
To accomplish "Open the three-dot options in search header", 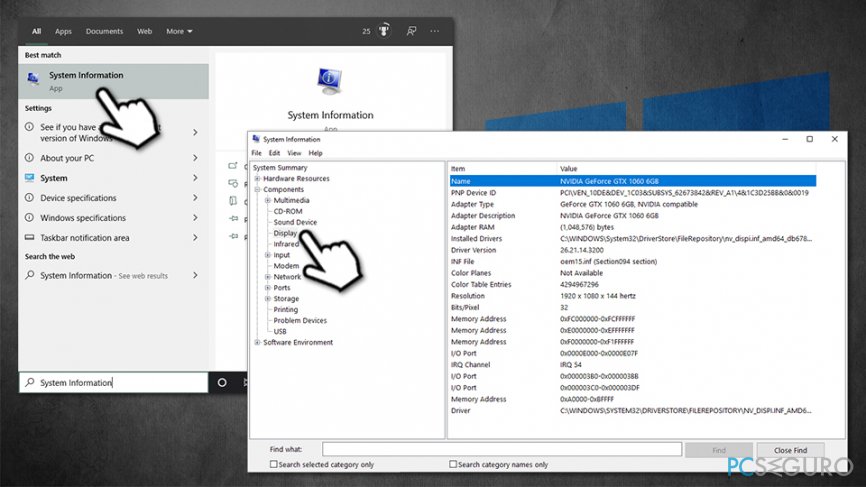I will pyautogui.click(x=435, y=31).
